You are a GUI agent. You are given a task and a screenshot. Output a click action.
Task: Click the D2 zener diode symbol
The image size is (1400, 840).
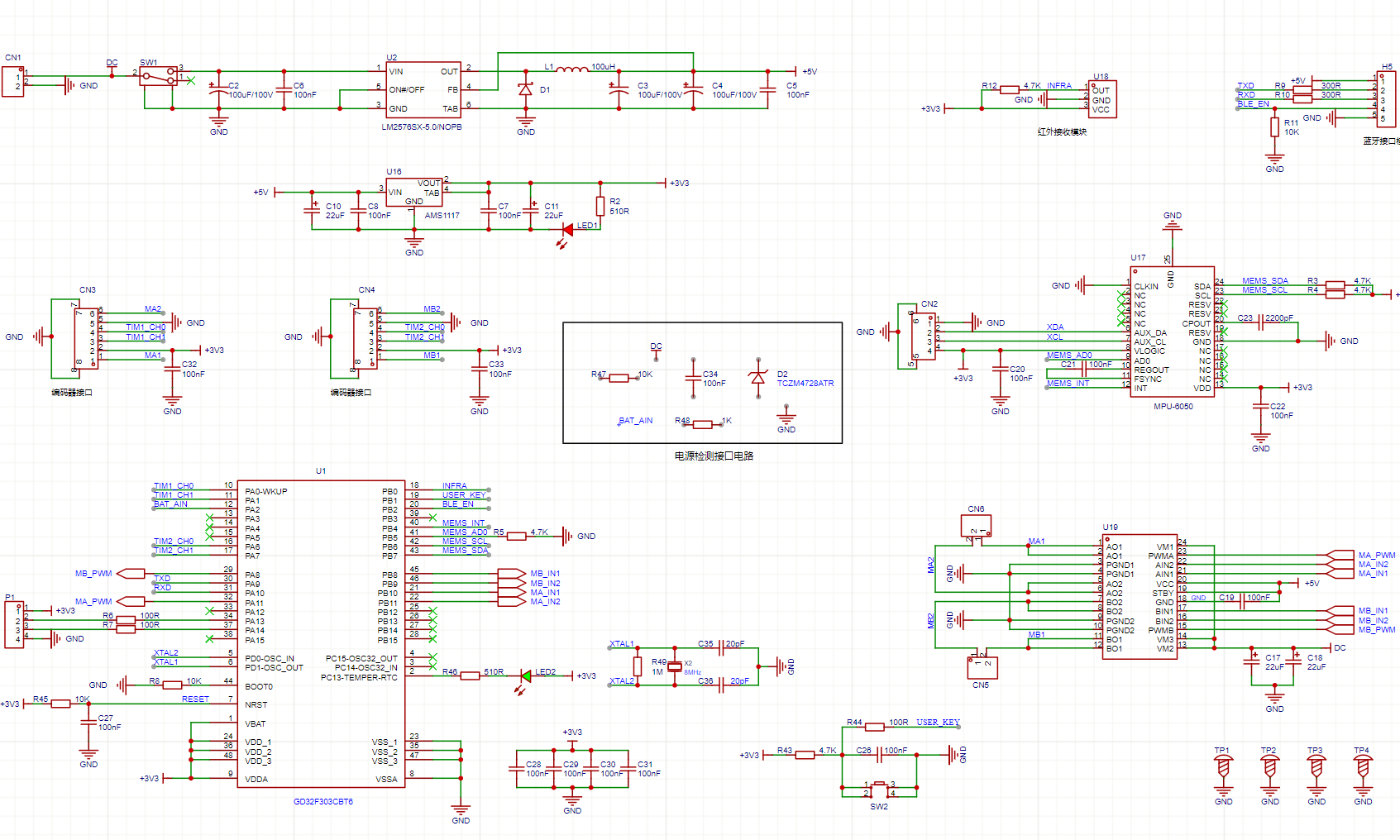757,378
